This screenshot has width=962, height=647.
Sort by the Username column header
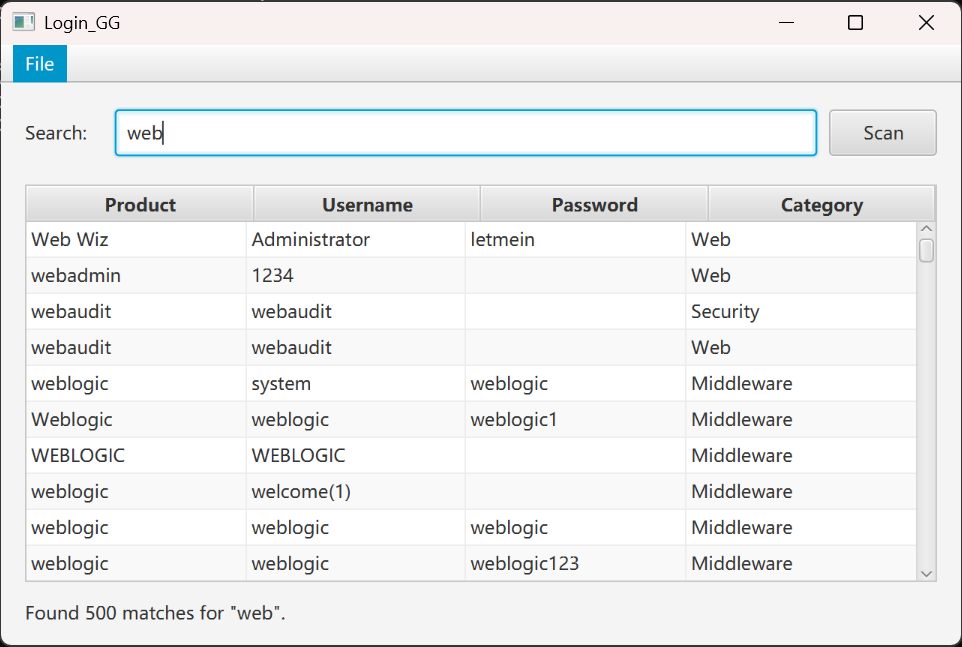pos(367,204)
